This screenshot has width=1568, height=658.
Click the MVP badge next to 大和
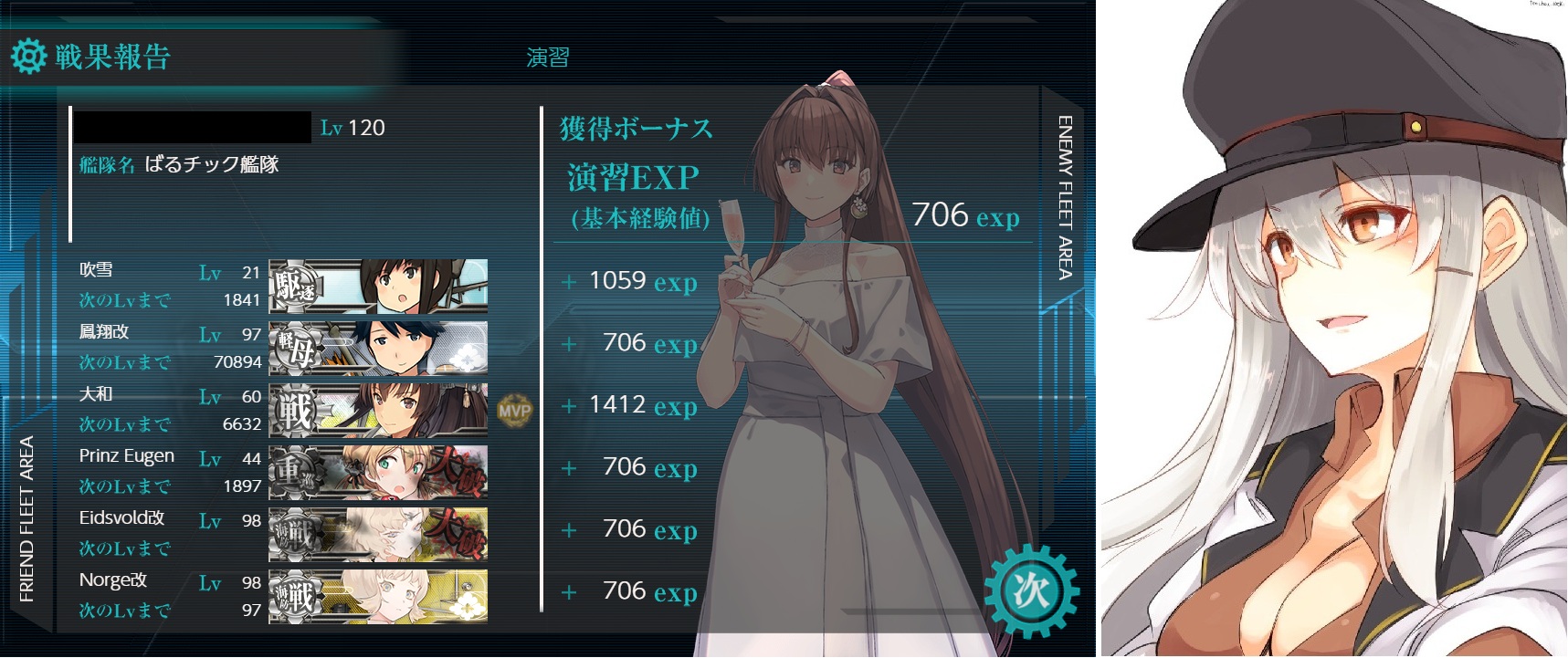(x=514, y=411)
